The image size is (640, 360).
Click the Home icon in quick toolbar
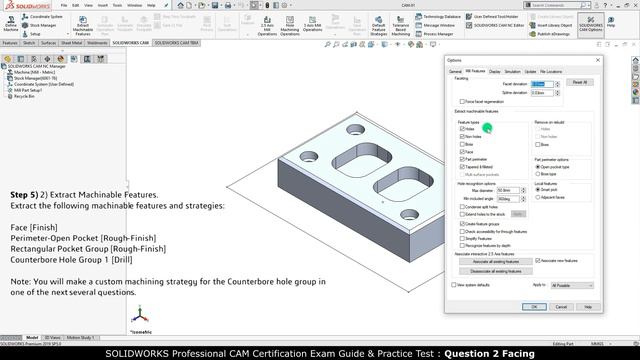(x=180, y=5)
